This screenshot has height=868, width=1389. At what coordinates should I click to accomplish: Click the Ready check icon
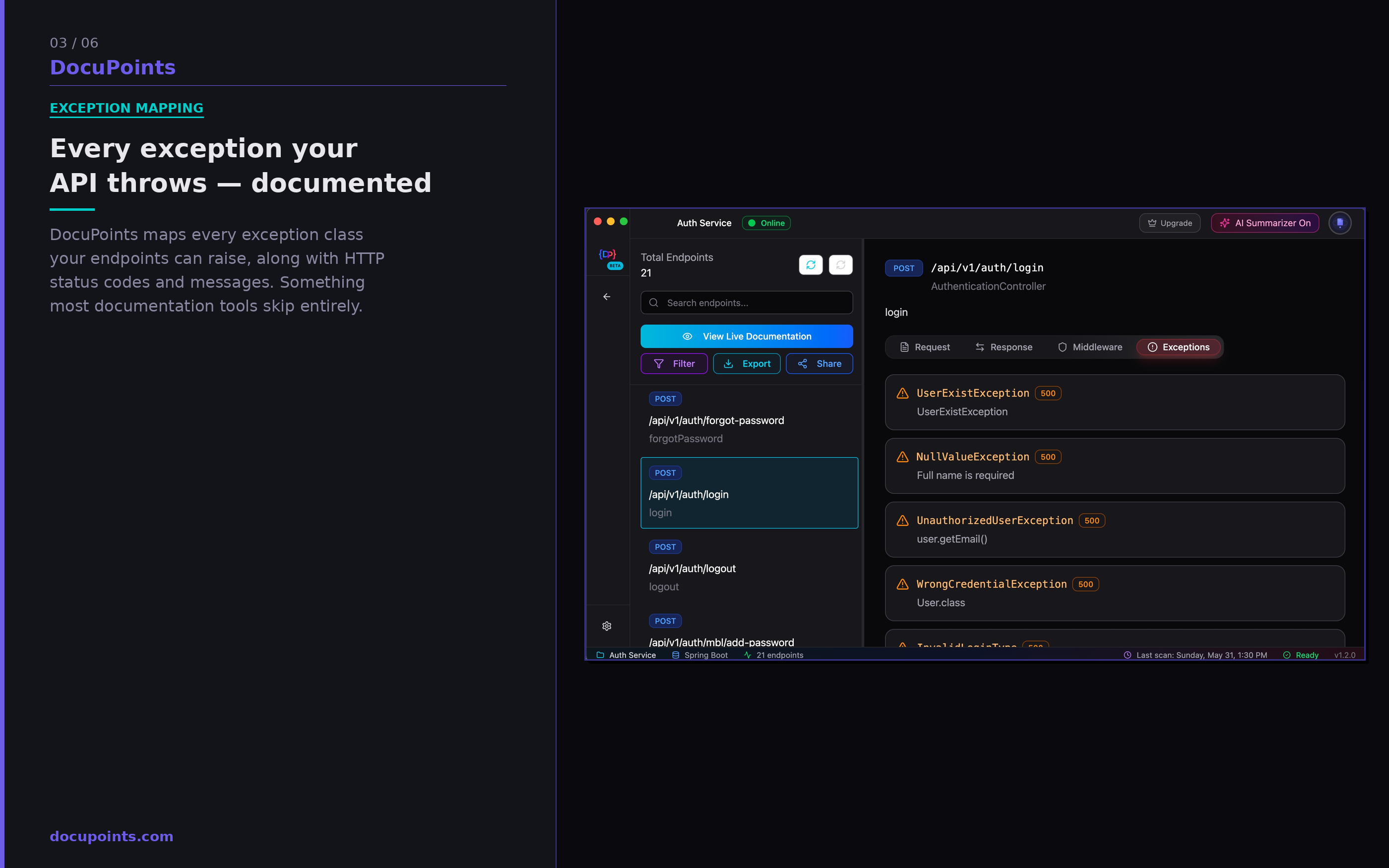click(x=1286, y=655)
